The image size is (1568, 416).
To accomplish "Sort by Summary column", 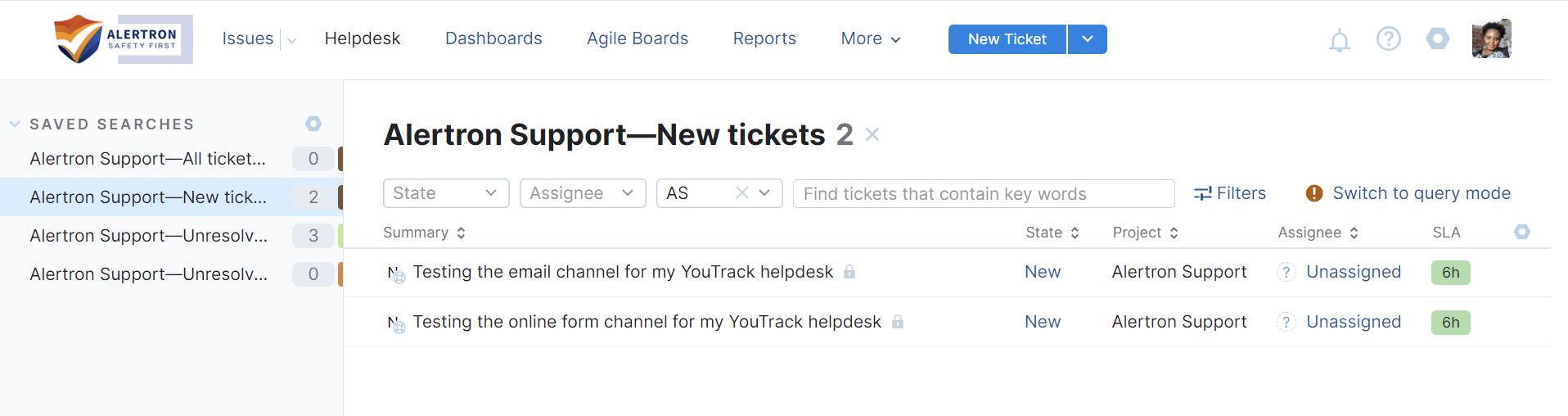I will coord(425,233).
